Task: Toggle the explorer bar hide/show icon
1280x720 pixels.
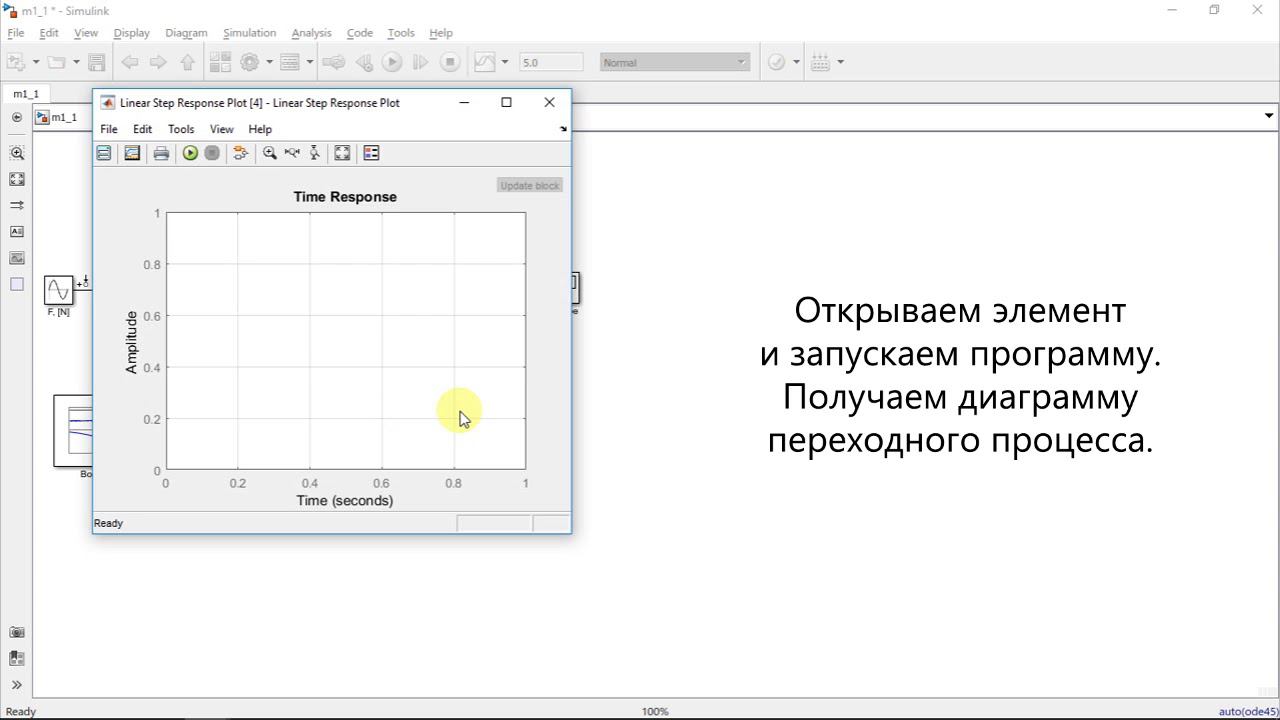Action: (17, 117)
